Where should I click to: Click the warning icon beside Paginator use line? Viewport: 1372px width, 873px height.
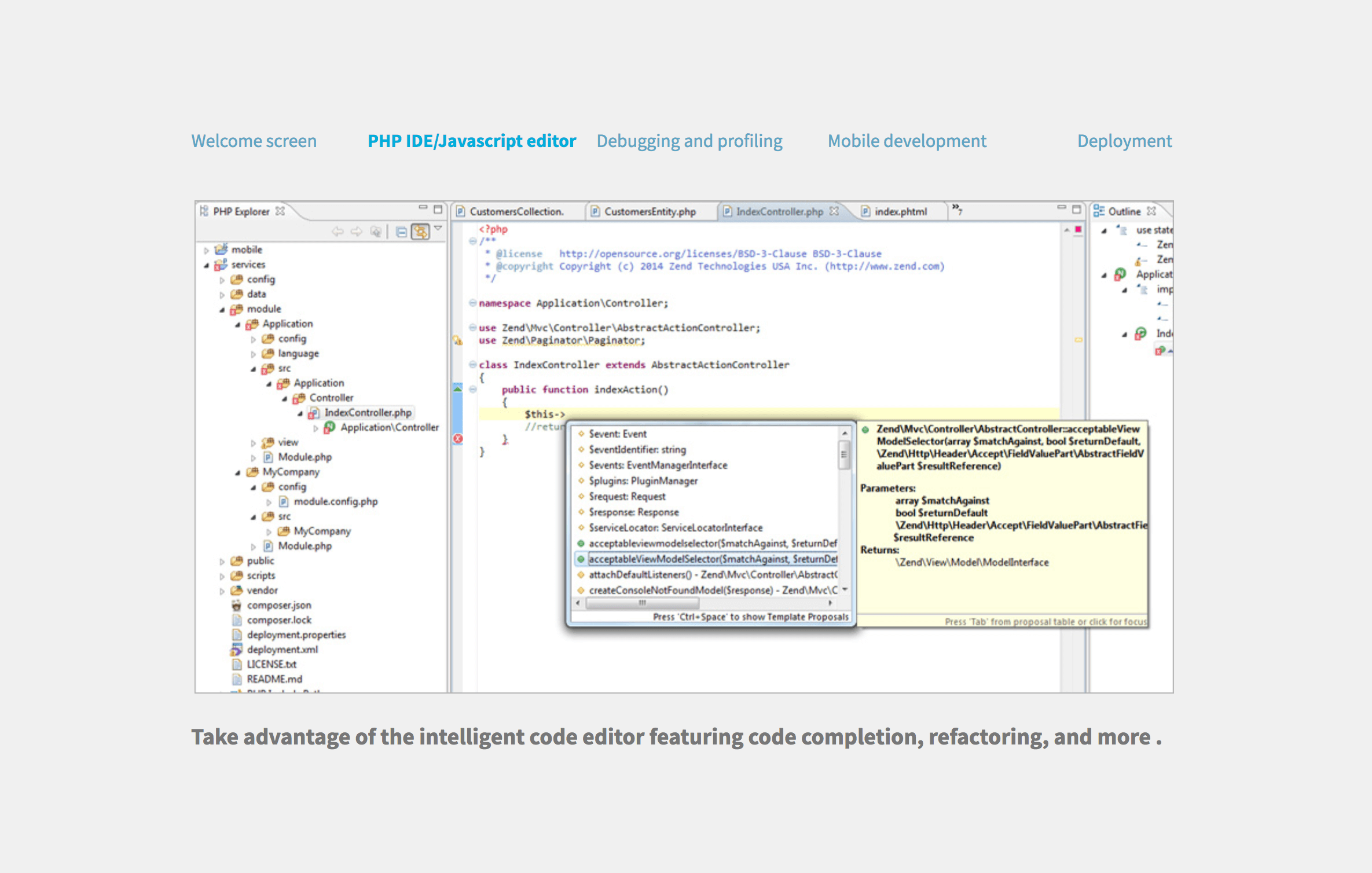coord(458,340)
